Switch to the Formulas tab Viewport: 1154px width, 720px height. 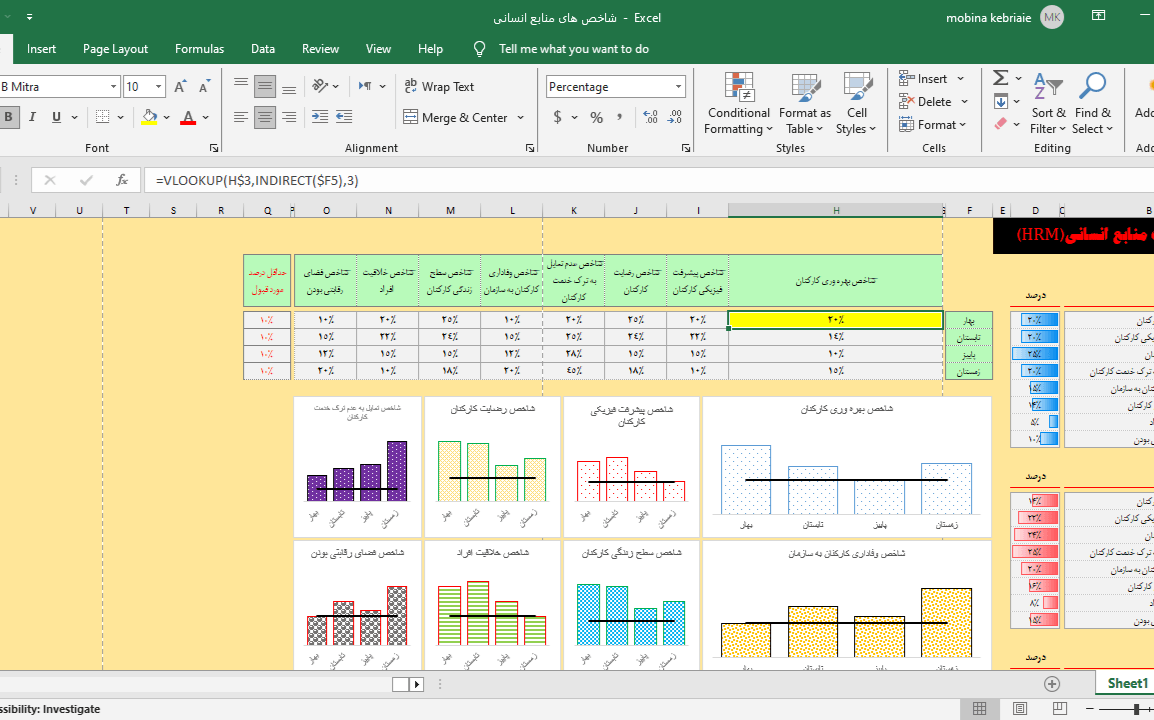pos(199,49)
